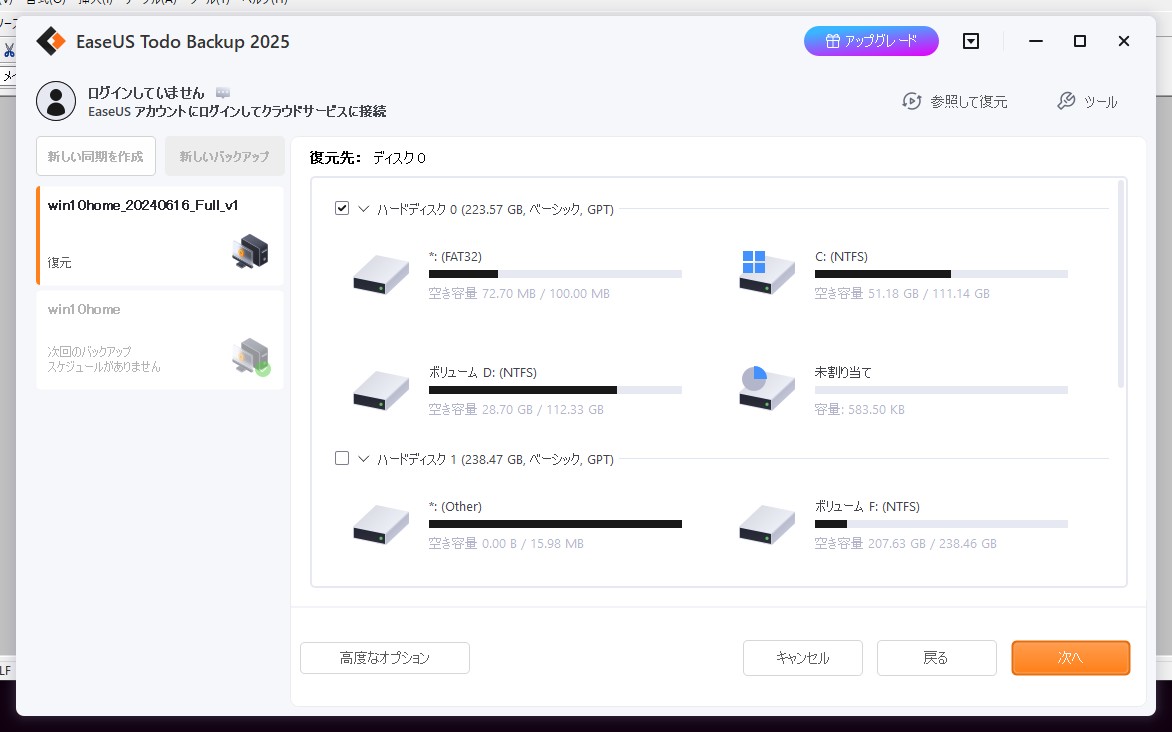Open the user account avatar icon

click(x=56, y=101)
